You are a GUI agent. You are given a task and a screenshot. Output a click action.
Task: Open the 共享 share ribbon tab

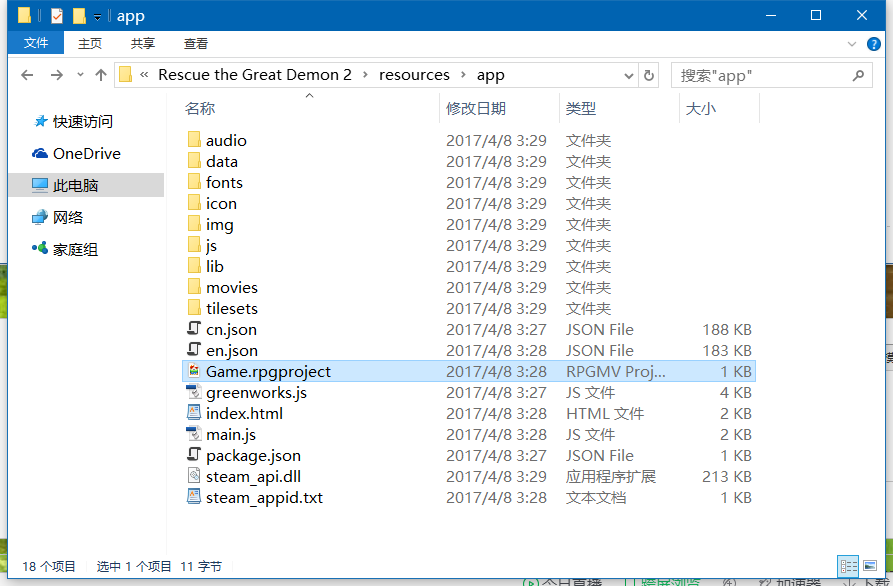coord(142,43)
